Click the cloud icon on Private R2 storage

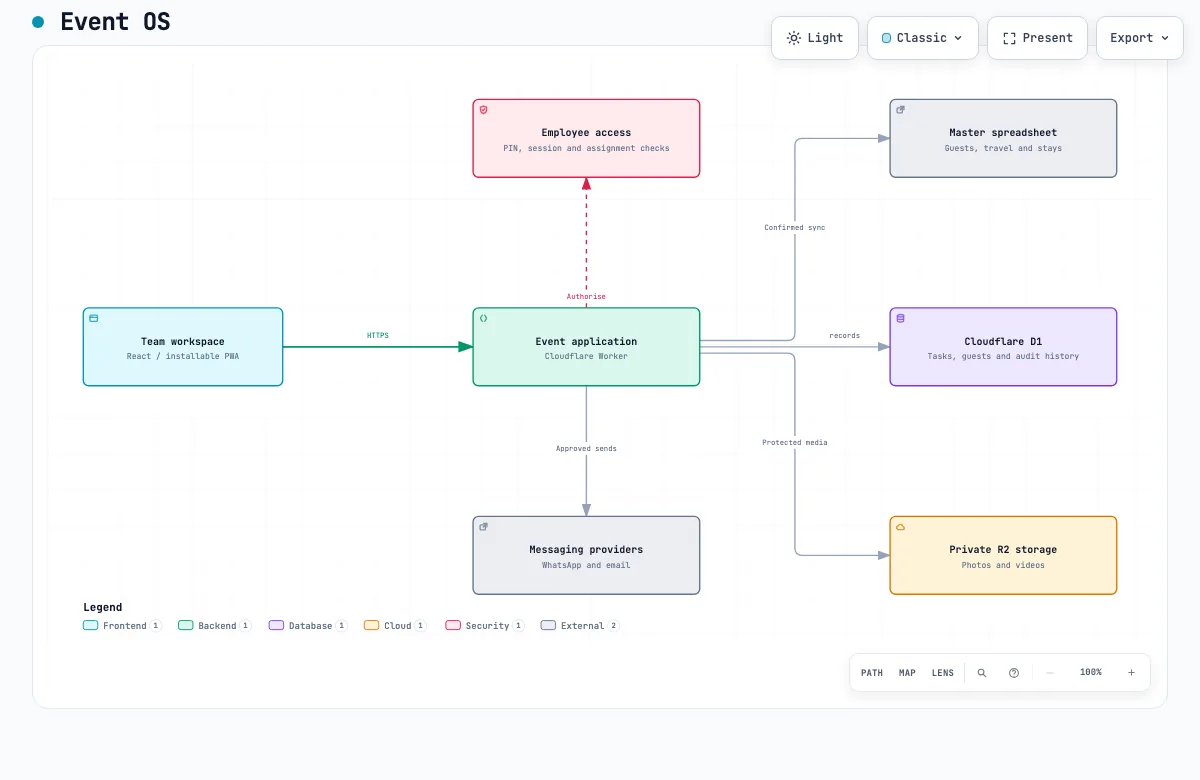click(x=901, y=527)
